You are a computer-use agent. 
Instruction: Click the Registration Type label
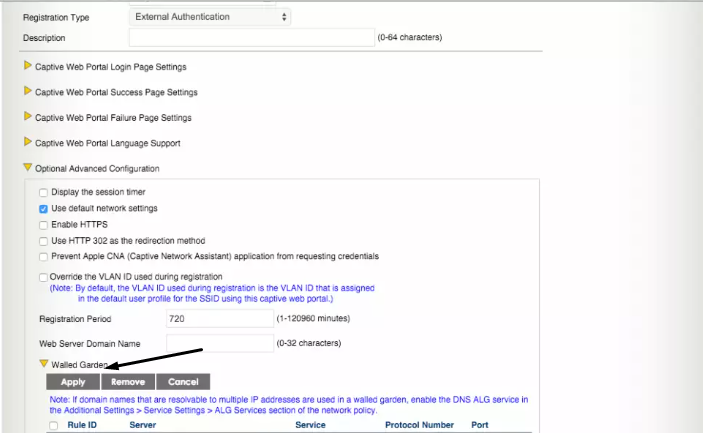tap(56, 17)
